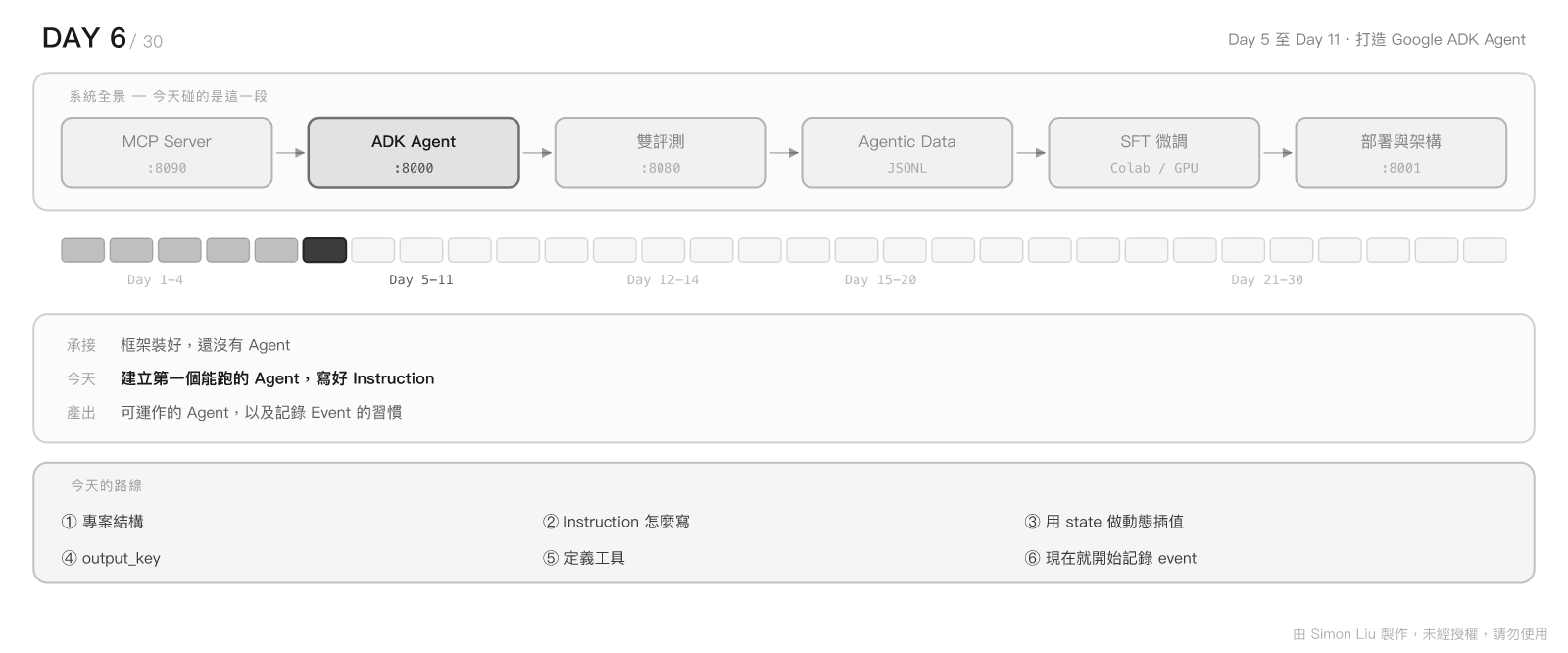Click the first gray progress block
Image resolution: width=1568 pixels, height=653 pixels.
[x=83, y=250]
